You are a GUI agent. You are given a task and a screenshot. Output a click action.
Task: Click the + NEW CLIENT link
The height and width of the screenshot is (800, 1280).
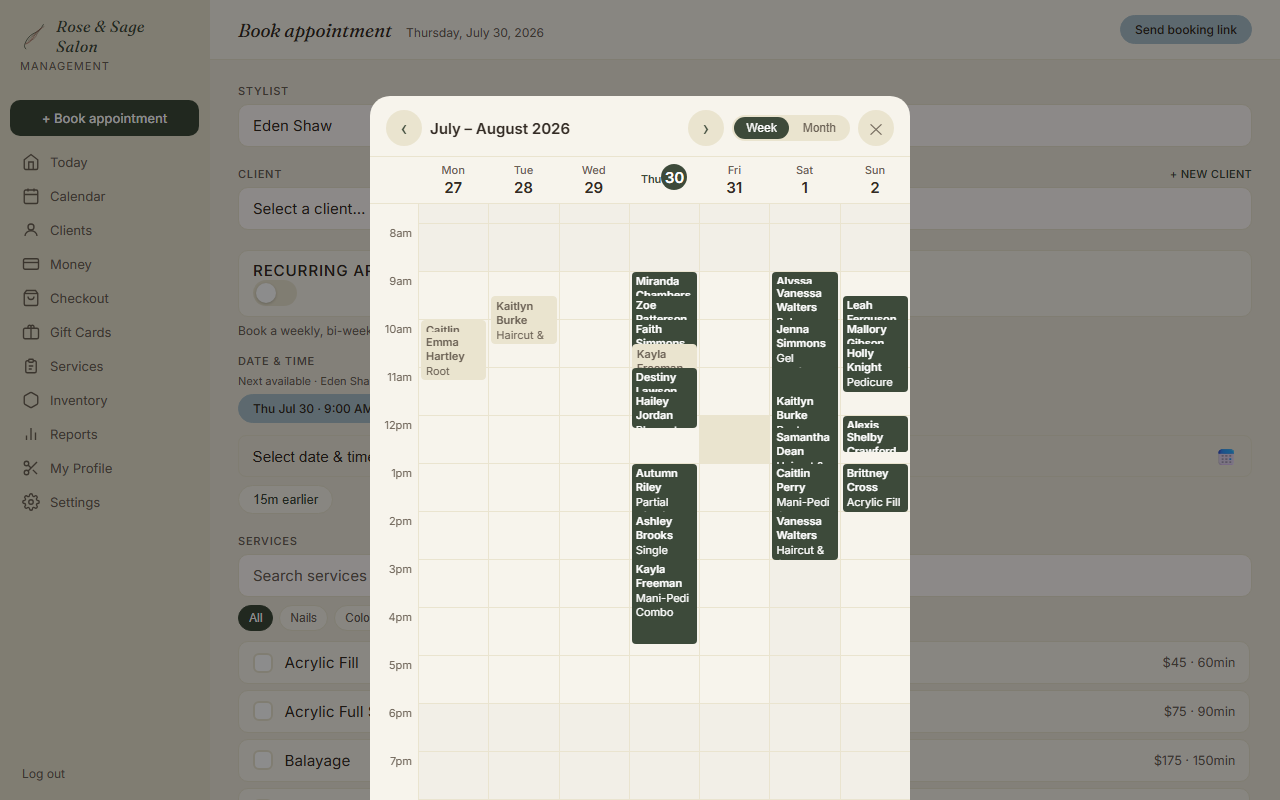pyautogui.click(x=1211, y=174)
